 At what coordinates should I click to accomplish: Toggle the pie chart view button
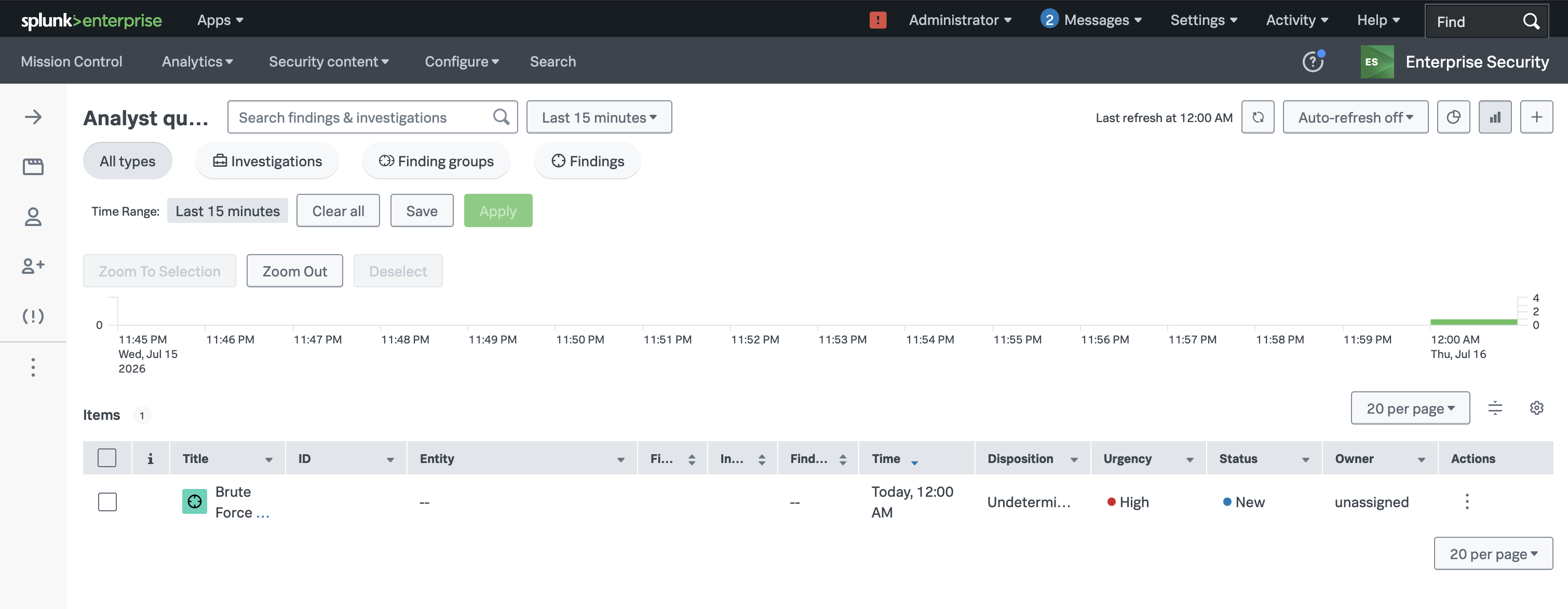coord(1453,117)
